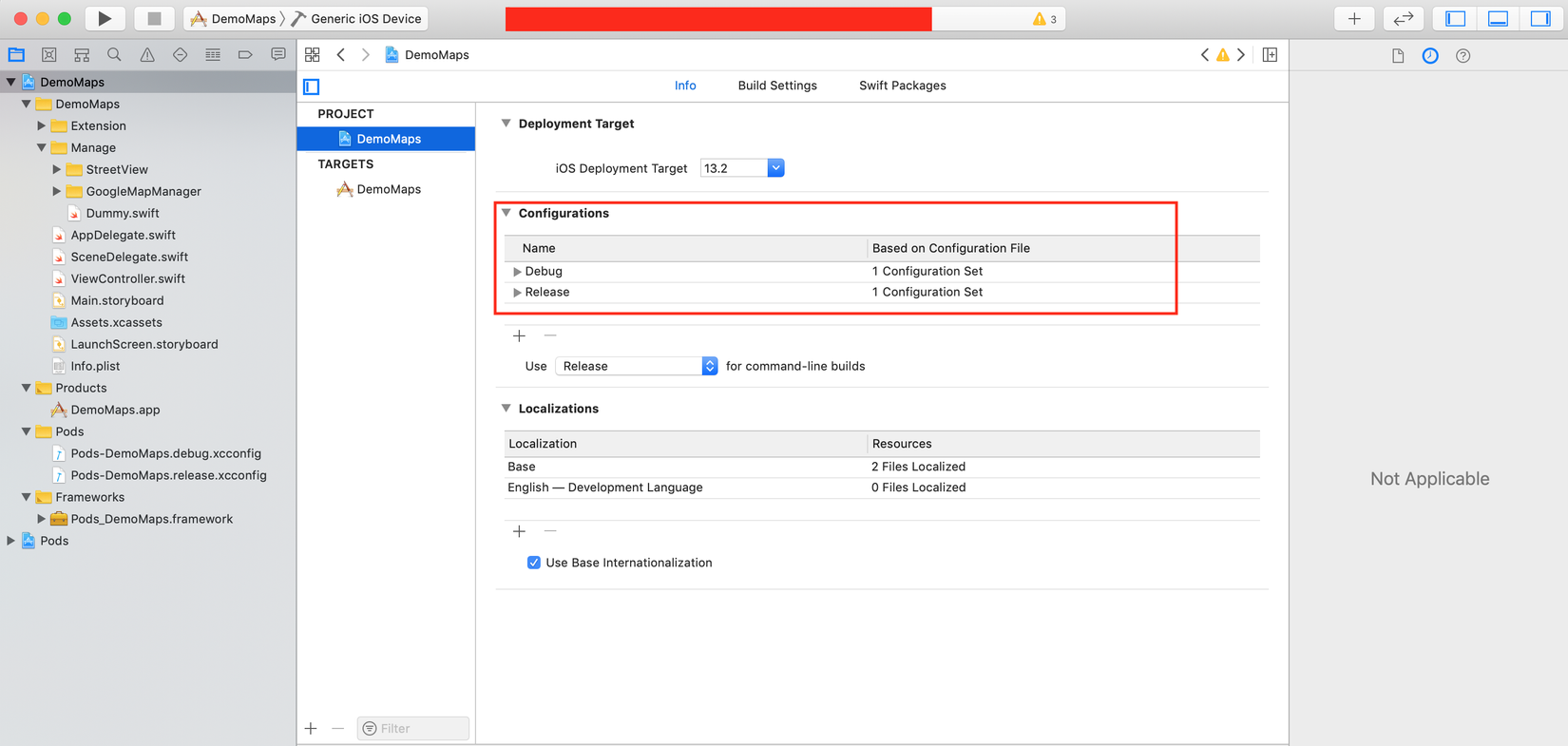Open the Project navigator folder icon
The width and height of the screenshot is (1568, 746).
tap(16, 55)
